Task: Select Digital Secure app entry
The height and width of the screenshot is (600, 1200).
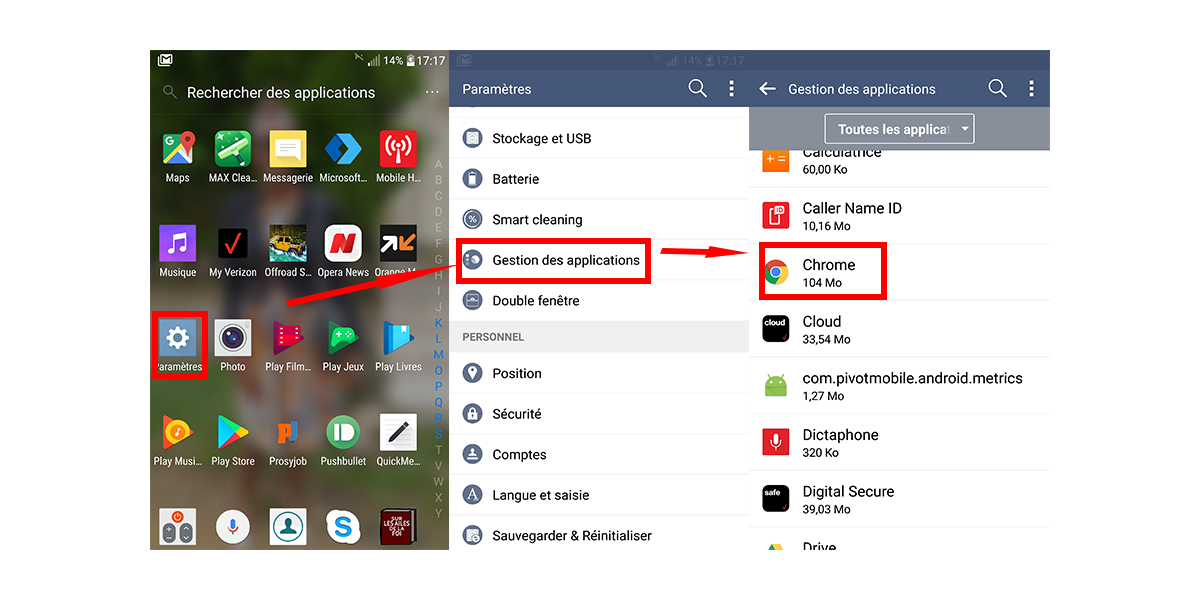Action: tap(899, 499)
